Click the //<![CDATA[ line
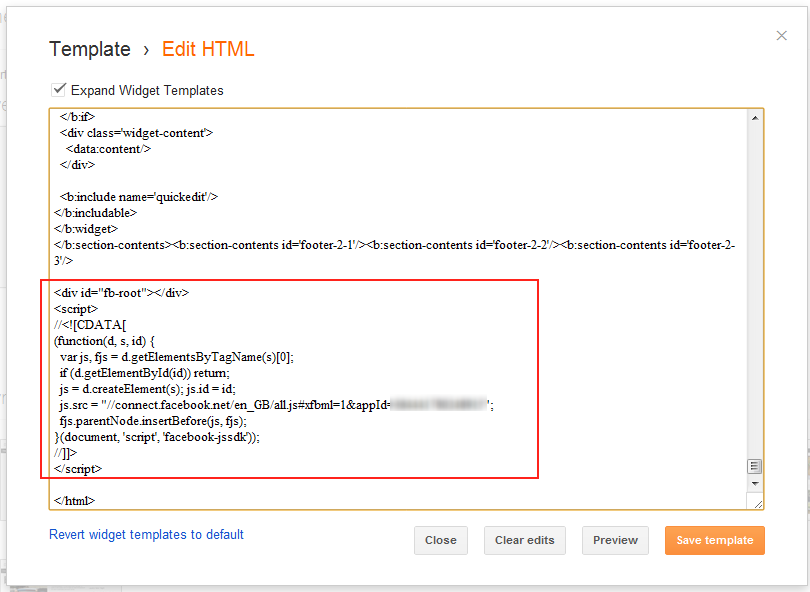 click(x=90, y=325)
